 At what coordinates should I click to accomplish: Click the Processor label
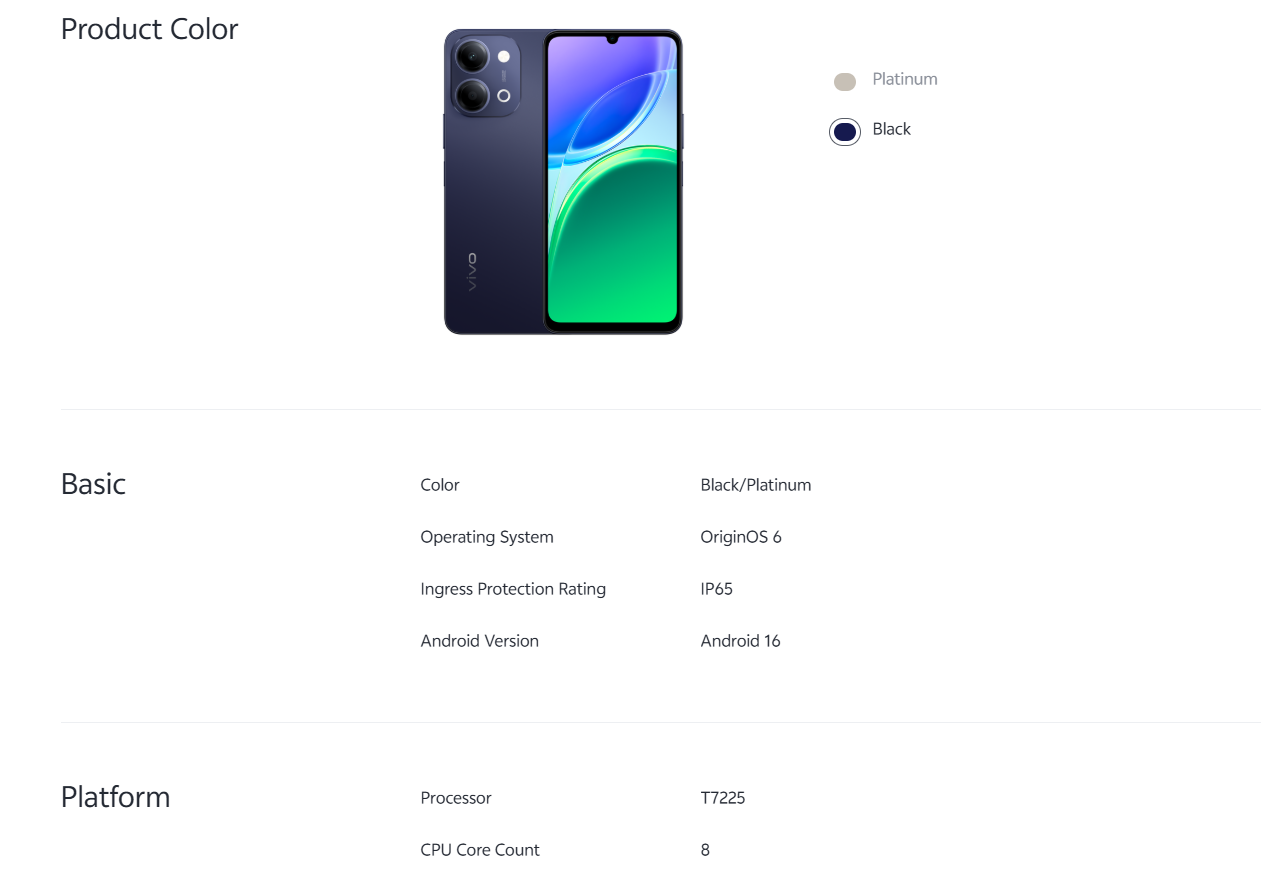[x=456, y=798]
